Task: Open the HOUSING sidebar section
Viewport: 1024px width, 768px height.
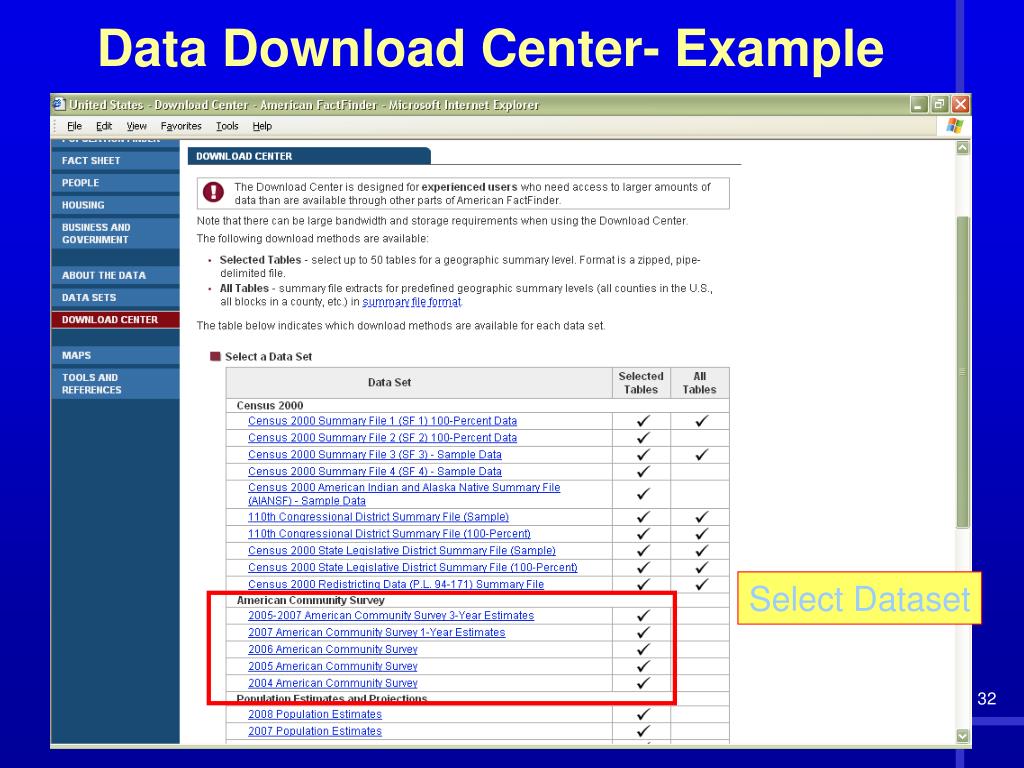Action: click(115, 205)
